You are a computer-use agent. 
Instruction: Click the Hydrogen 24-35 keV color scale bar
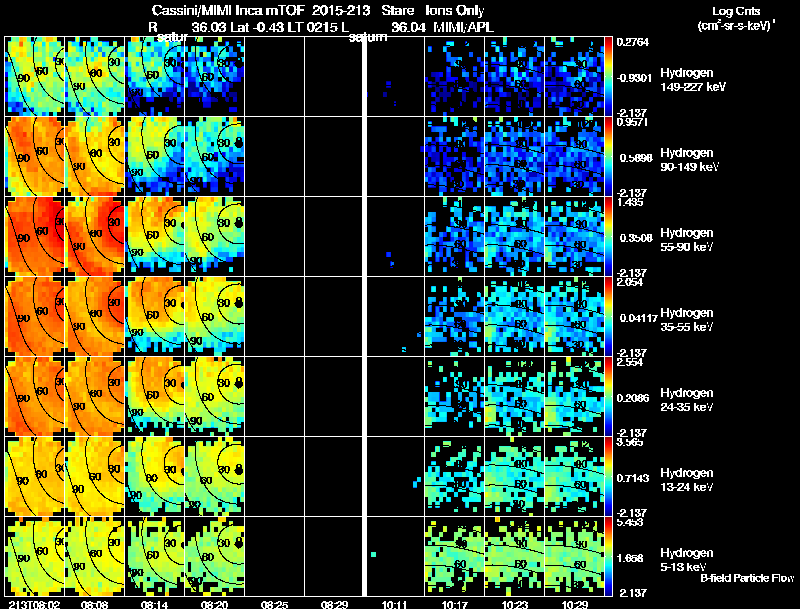tap(608, 397)
